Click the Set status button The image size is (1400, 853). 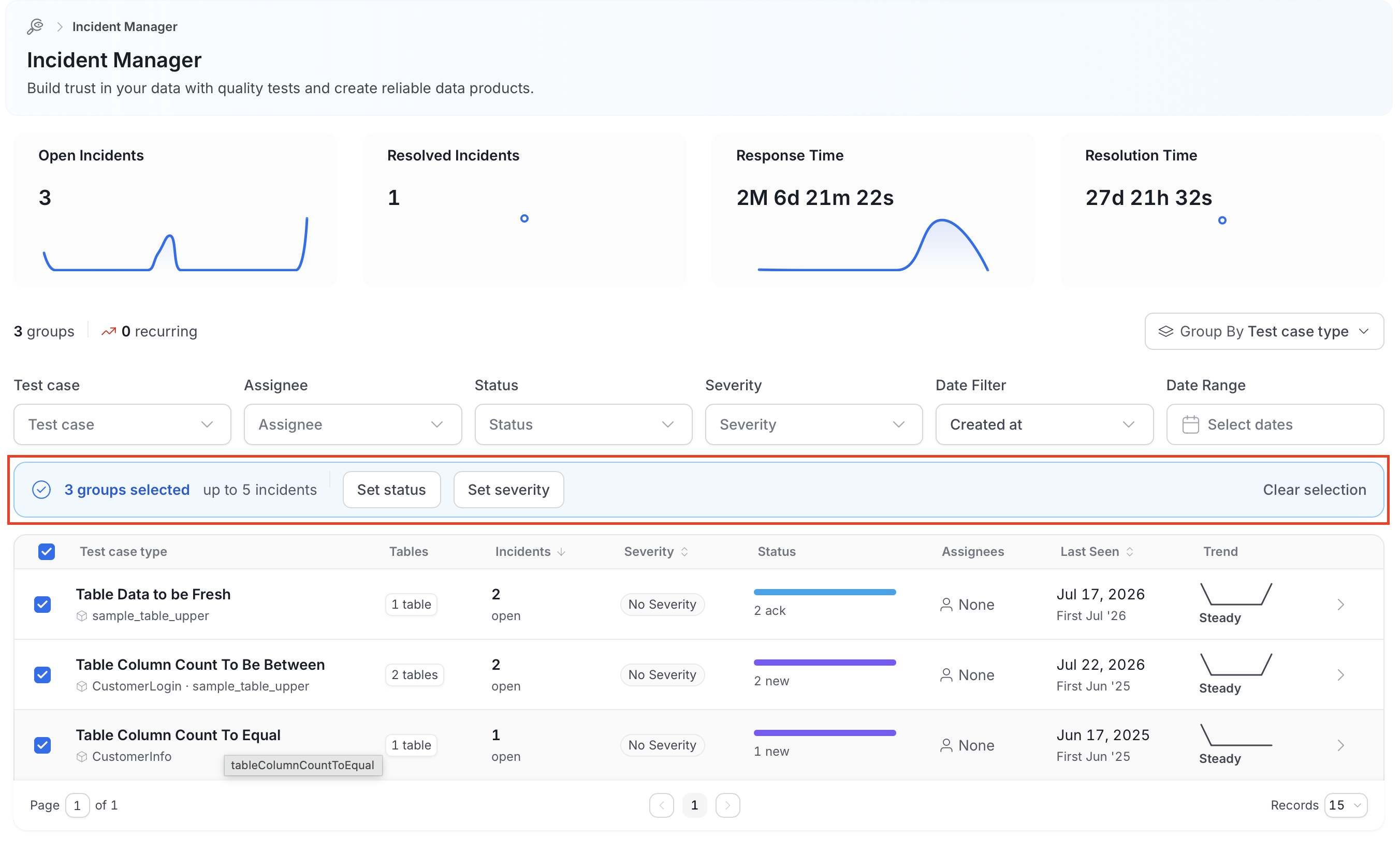click(x=391, y=490)
